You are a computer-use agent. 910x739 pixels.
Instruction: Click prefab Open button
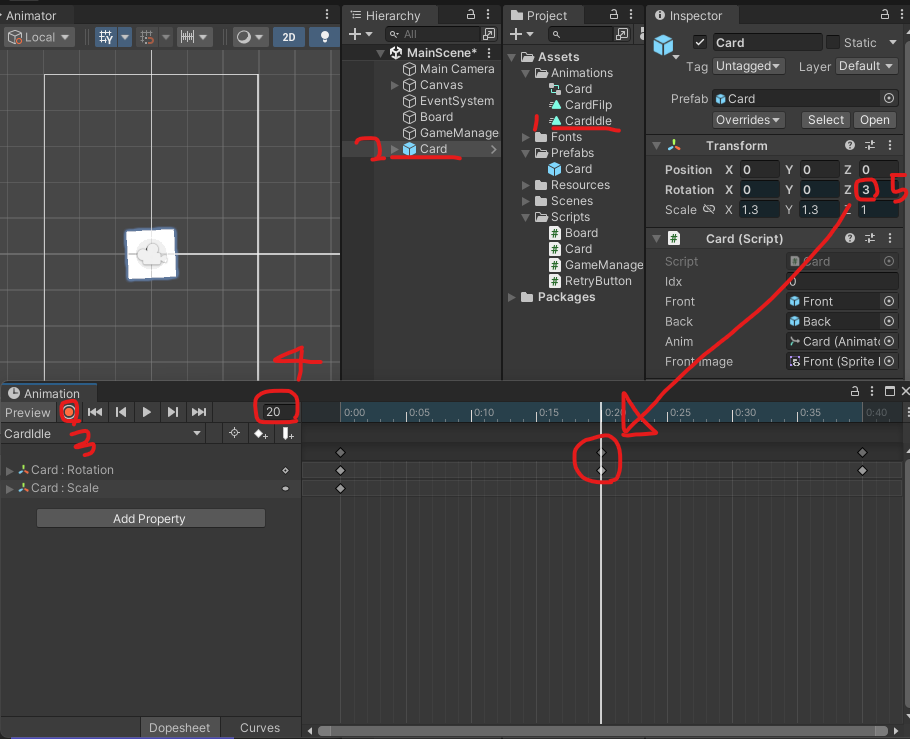(875, 120)
